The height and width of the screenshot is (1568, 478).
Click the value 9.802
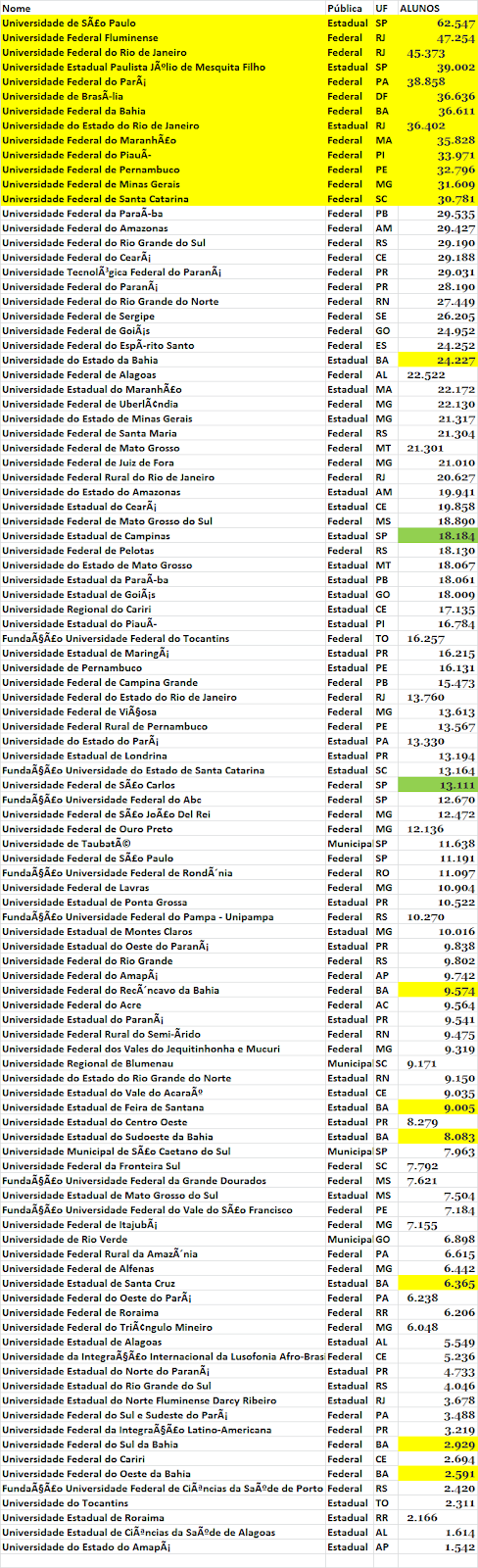click(458, 962)
